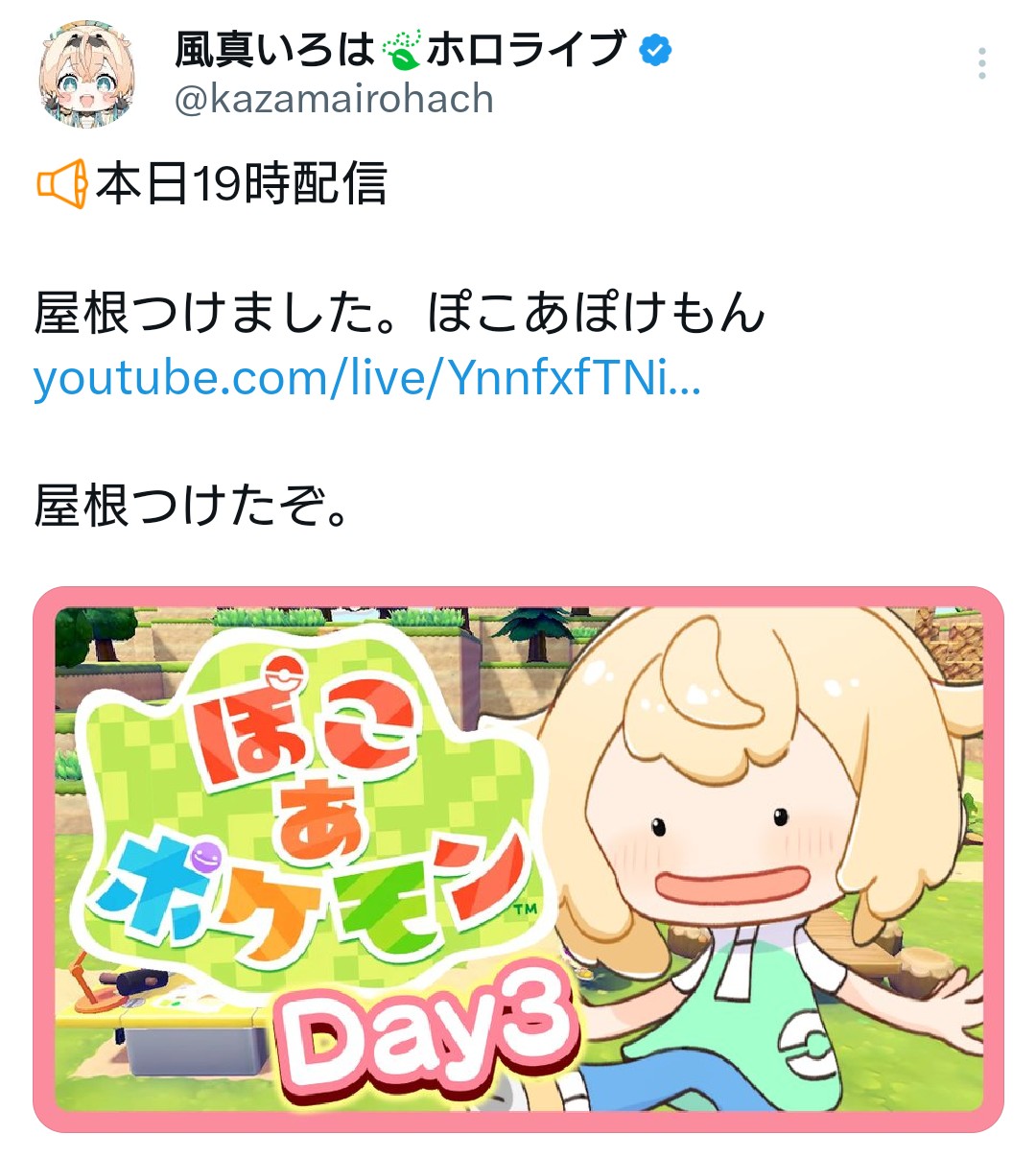The image size is (1036, 1158).
Task: Tap Kazama Iroha's profile avatar
Action: point(86,77)
